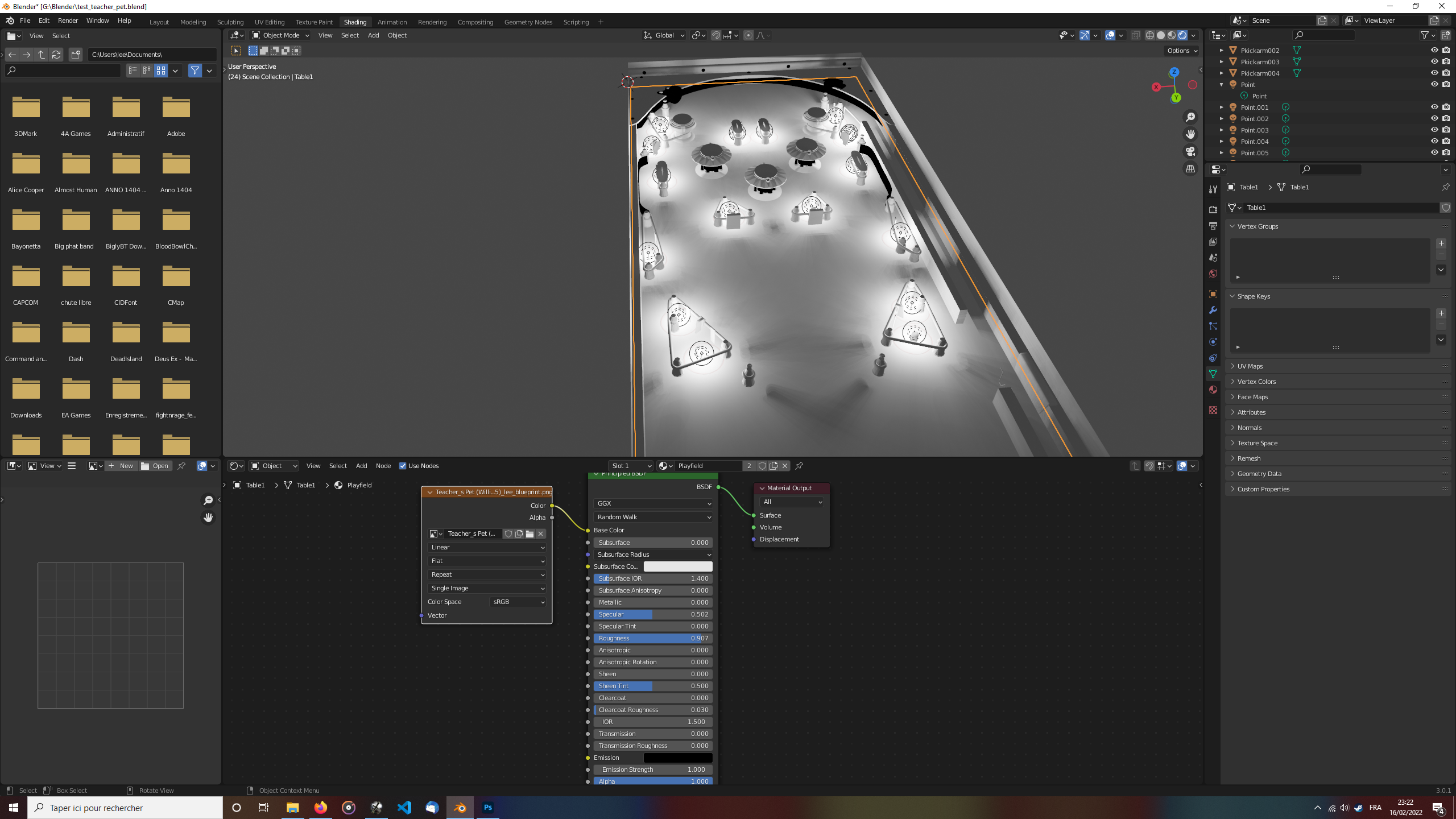1456x819 pixels.
Task: Open the Random Walk subsurface dropdown
Action: 653,517
